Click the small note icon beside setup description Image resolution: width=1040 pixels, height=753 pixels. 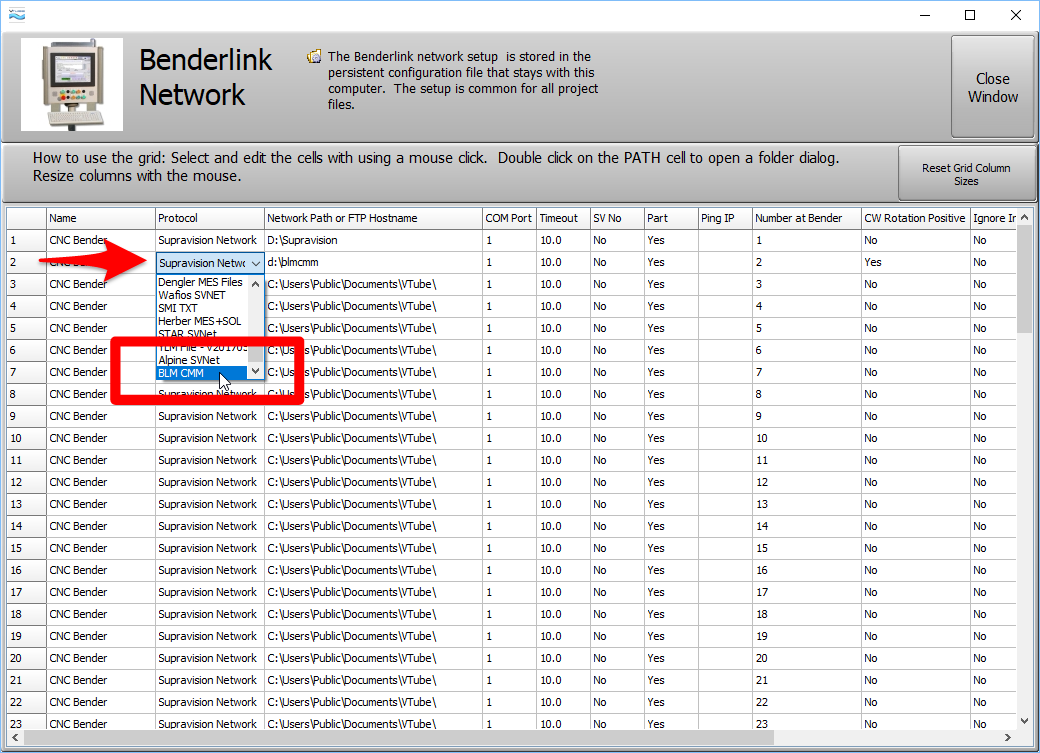314,57
